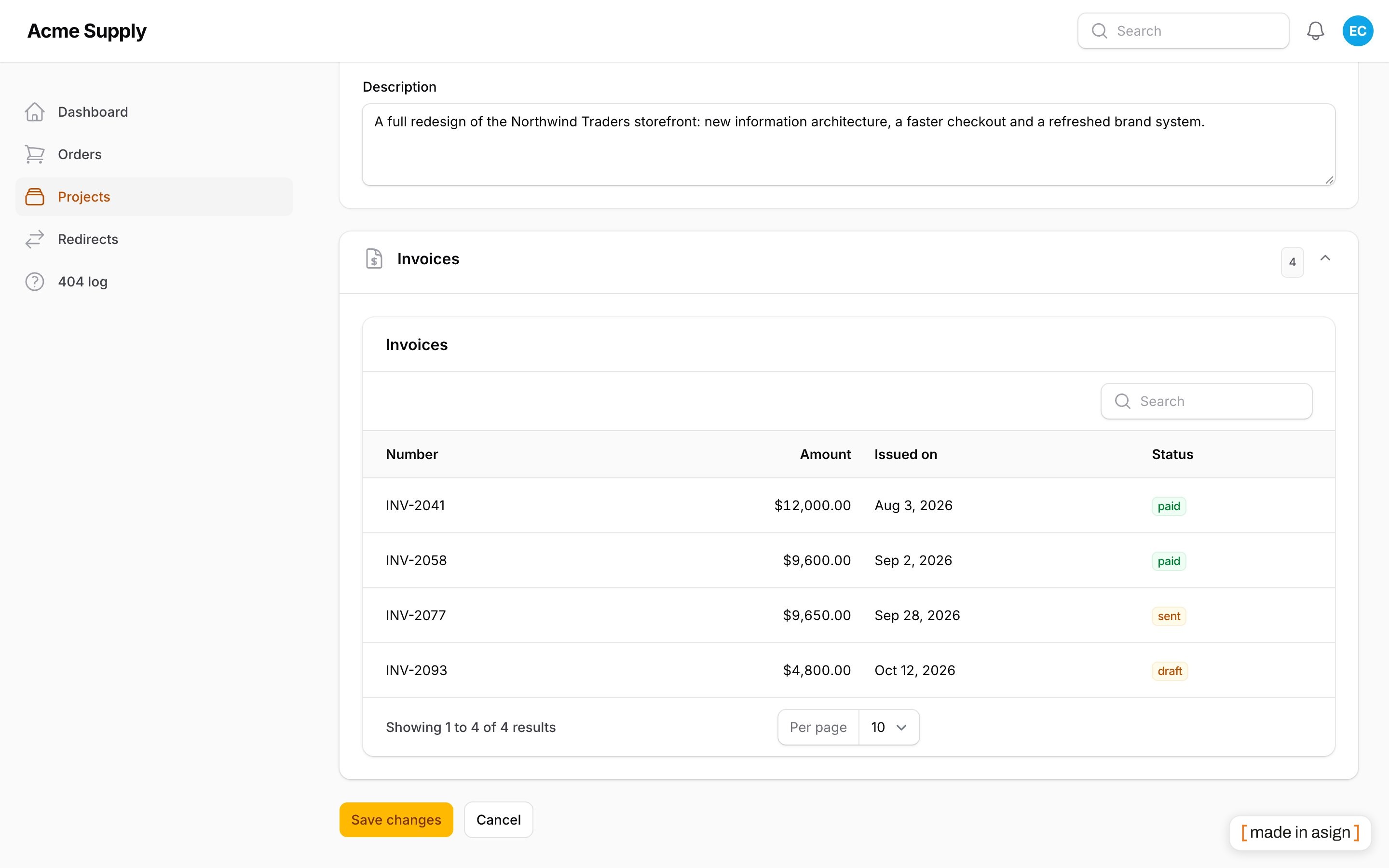Open invoice INV-2041 row
1389x868 pixels.
point(848,506)
